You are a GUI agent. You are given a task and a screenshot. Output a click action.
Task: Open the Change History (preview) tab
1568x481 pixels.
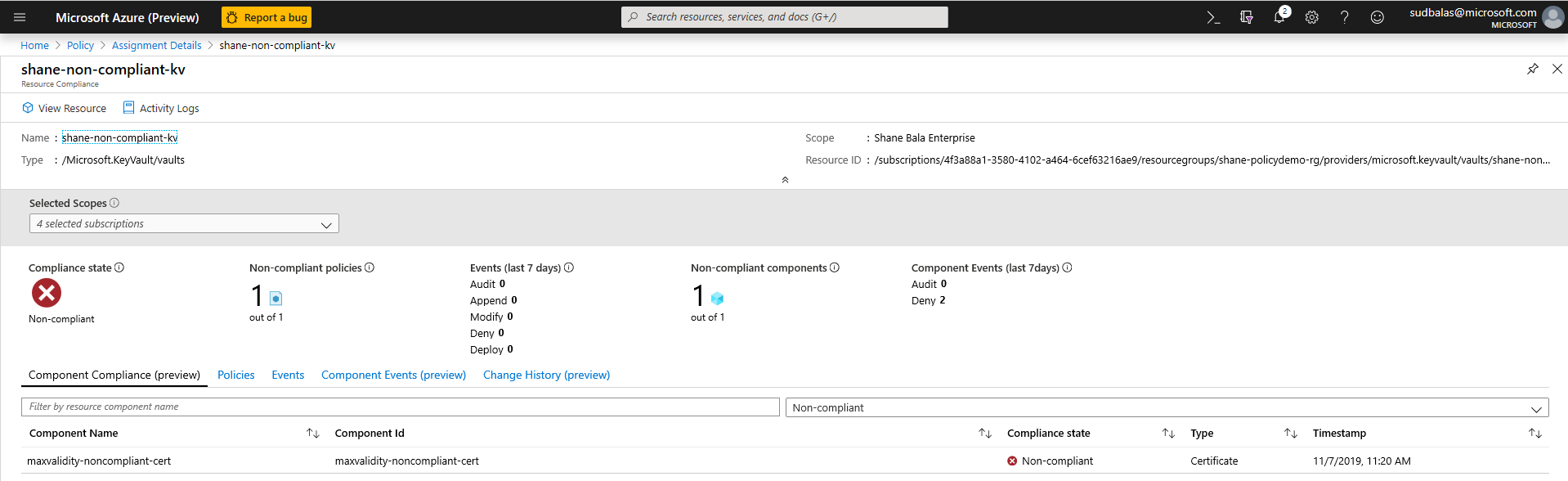[546, 375]
